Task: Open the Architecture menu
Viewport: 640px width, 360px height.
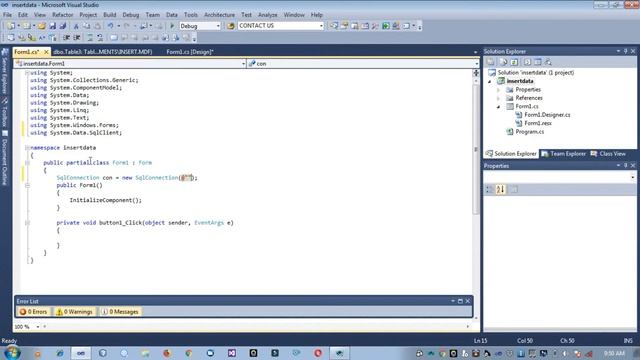Action: coord(219,15)
